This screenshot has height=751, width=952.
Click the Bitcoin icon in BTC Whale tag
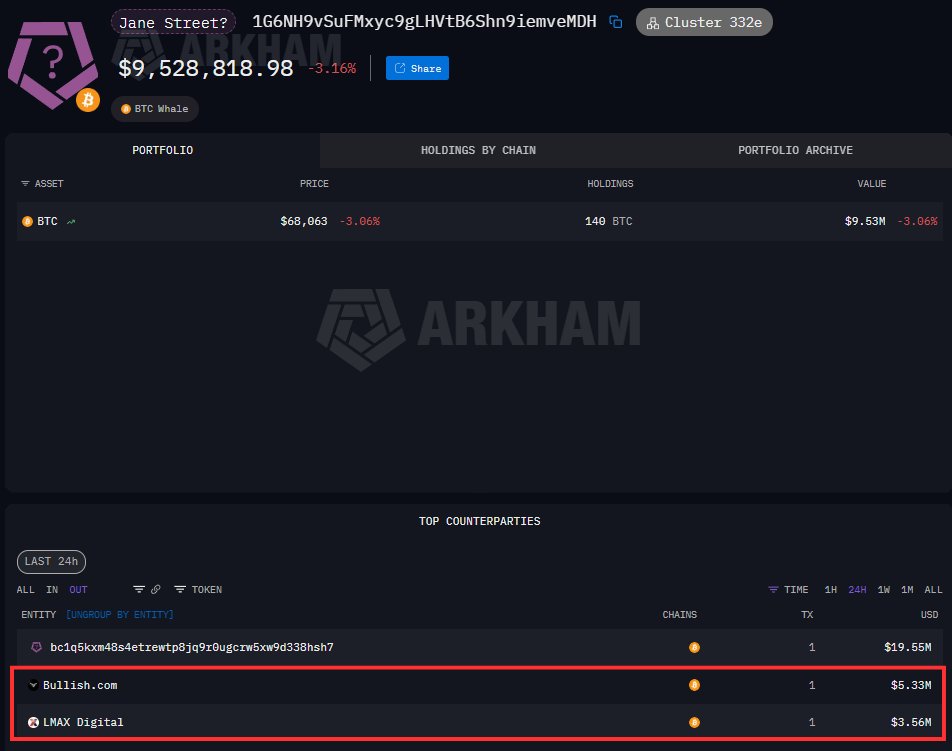tap(126, 109)
